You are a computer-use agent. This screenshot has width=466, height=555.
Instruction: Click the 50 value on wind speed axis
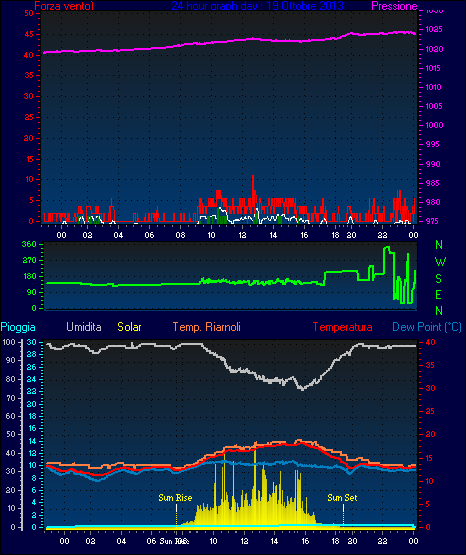(x=29, y=13)
